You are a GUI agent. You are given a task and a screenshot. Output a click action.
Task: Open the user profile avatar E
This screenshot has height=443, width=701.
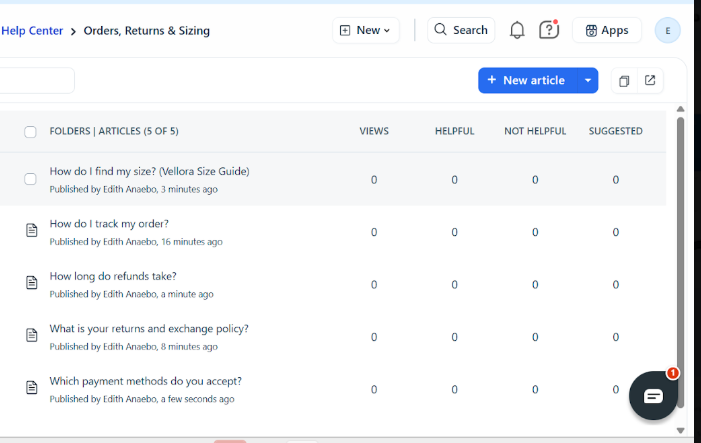tap(667, 30)
